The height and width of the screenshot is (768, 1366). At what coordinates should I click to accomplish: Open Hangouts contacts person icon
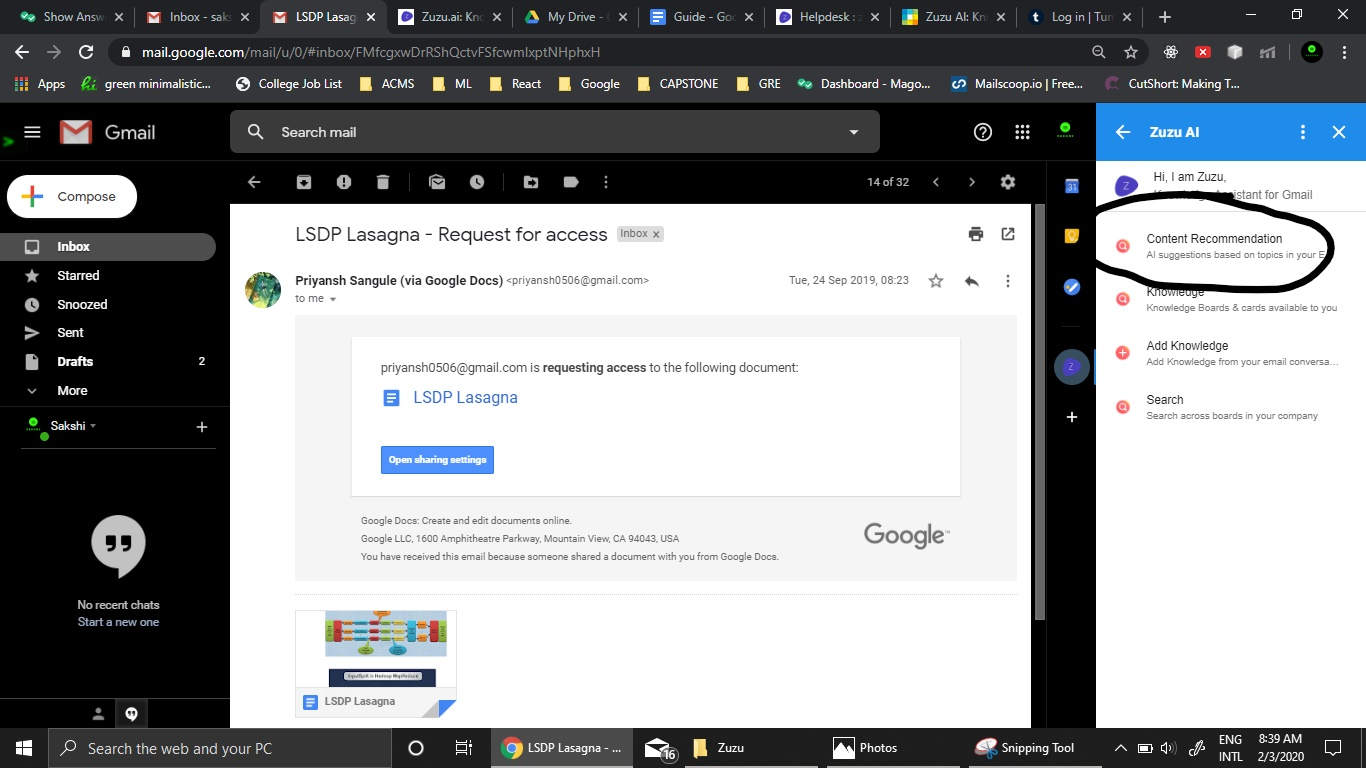click(98, 714)
